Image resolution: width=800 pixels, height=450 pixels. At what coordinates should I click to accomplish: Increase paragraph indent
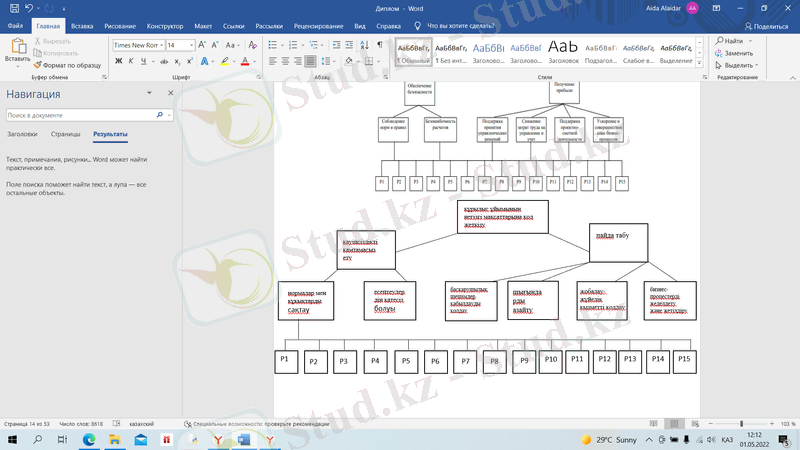pos(349,45)
